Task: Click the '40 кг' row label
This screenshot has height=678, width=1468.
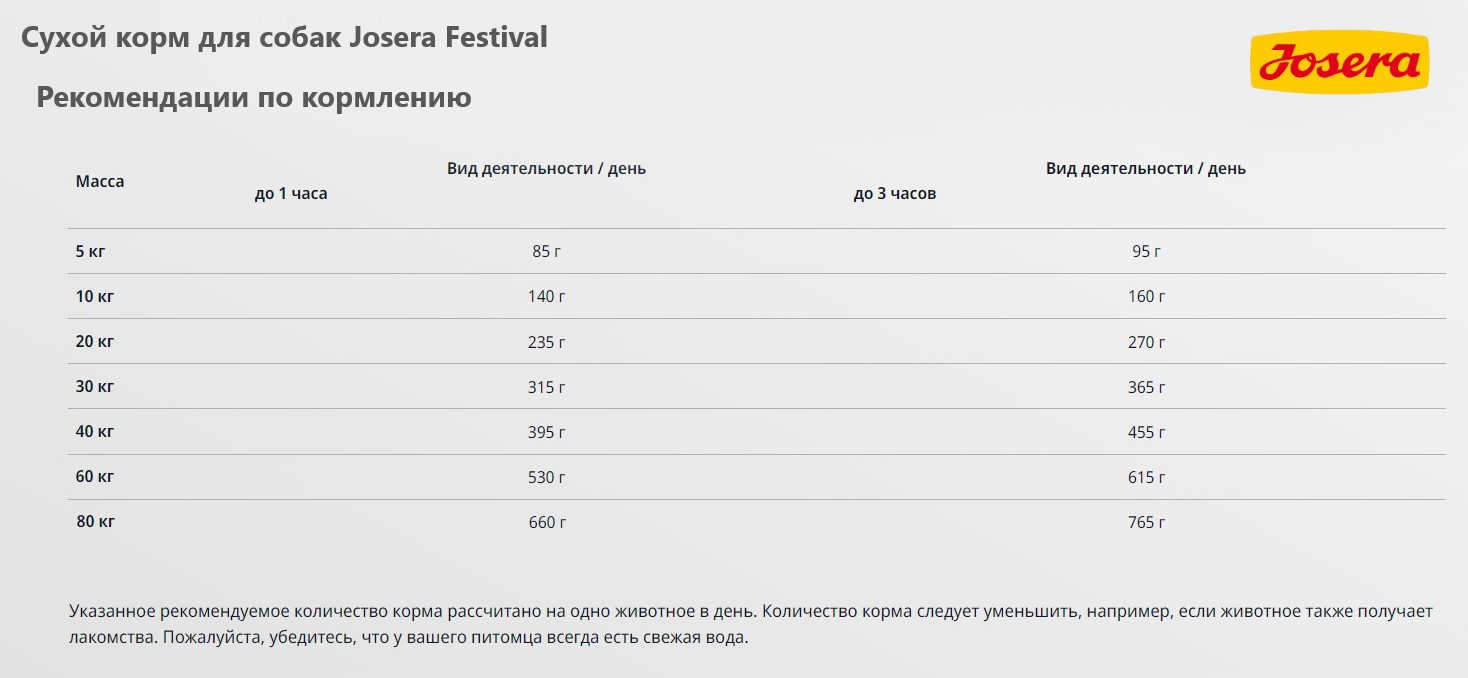Action: pyautogui.click(x=95, y=432)
